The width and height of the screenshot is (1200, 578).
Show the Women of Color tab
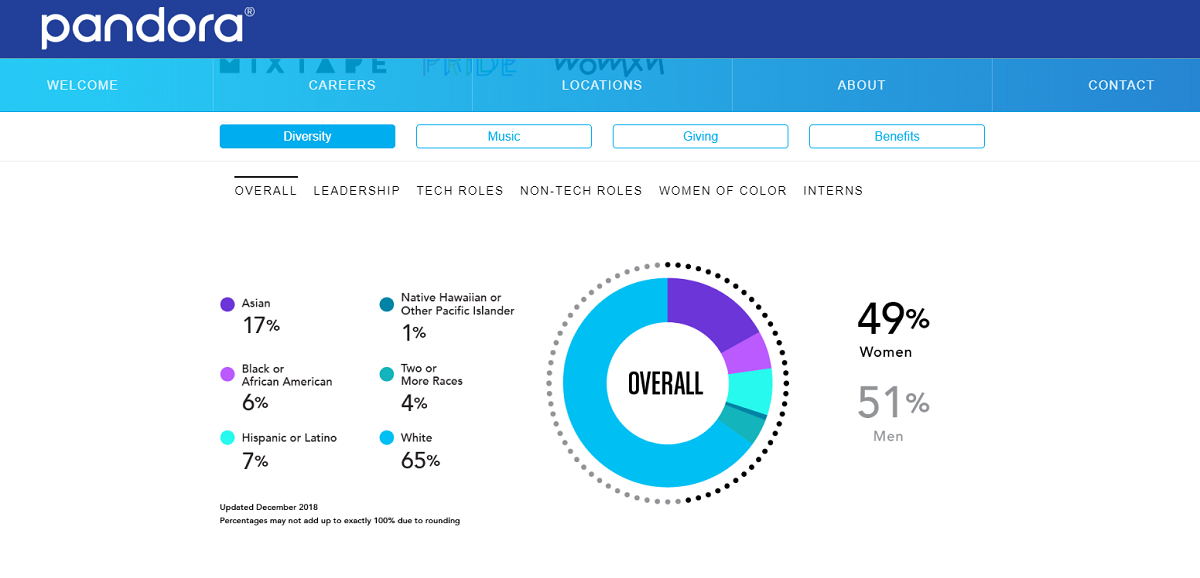(723, 190)
